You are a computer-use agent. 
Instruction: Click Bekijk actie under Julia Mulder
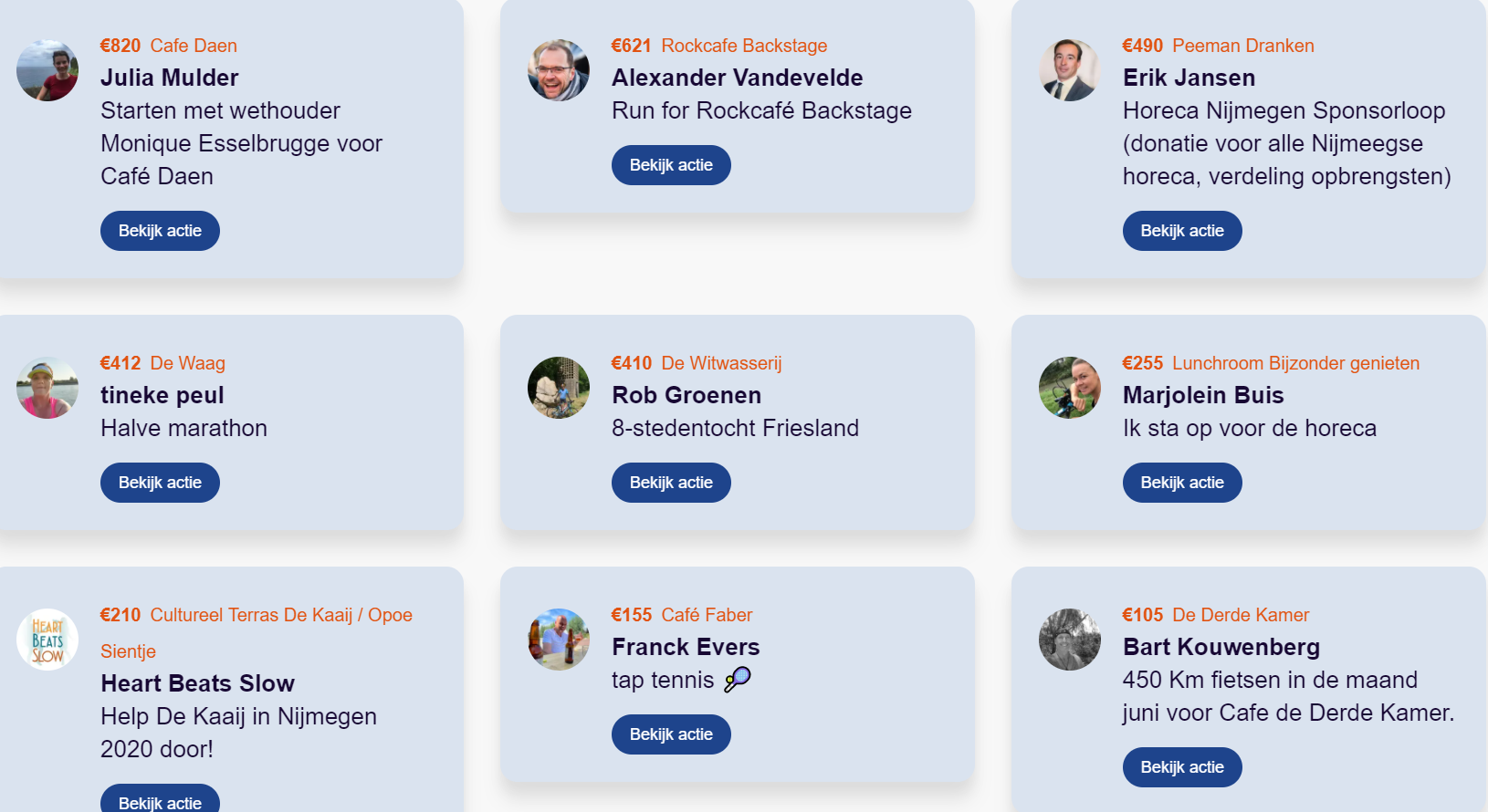[x=160, y=231]
